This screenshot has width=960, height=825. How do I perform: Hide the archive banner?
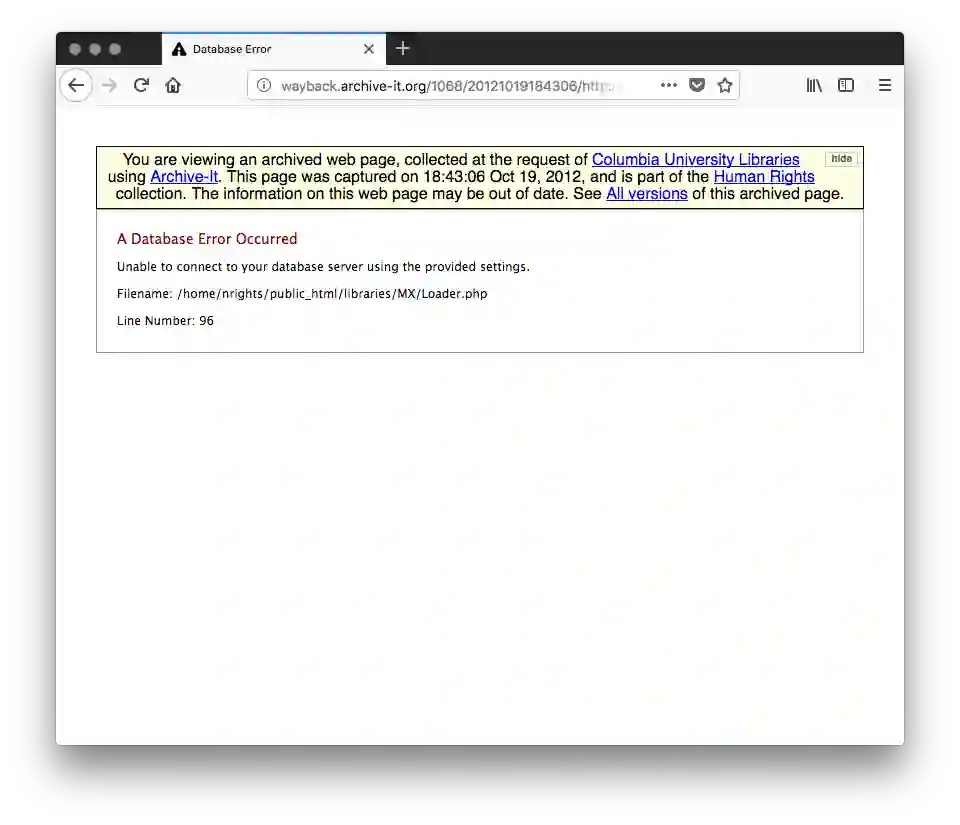point(841,159)
